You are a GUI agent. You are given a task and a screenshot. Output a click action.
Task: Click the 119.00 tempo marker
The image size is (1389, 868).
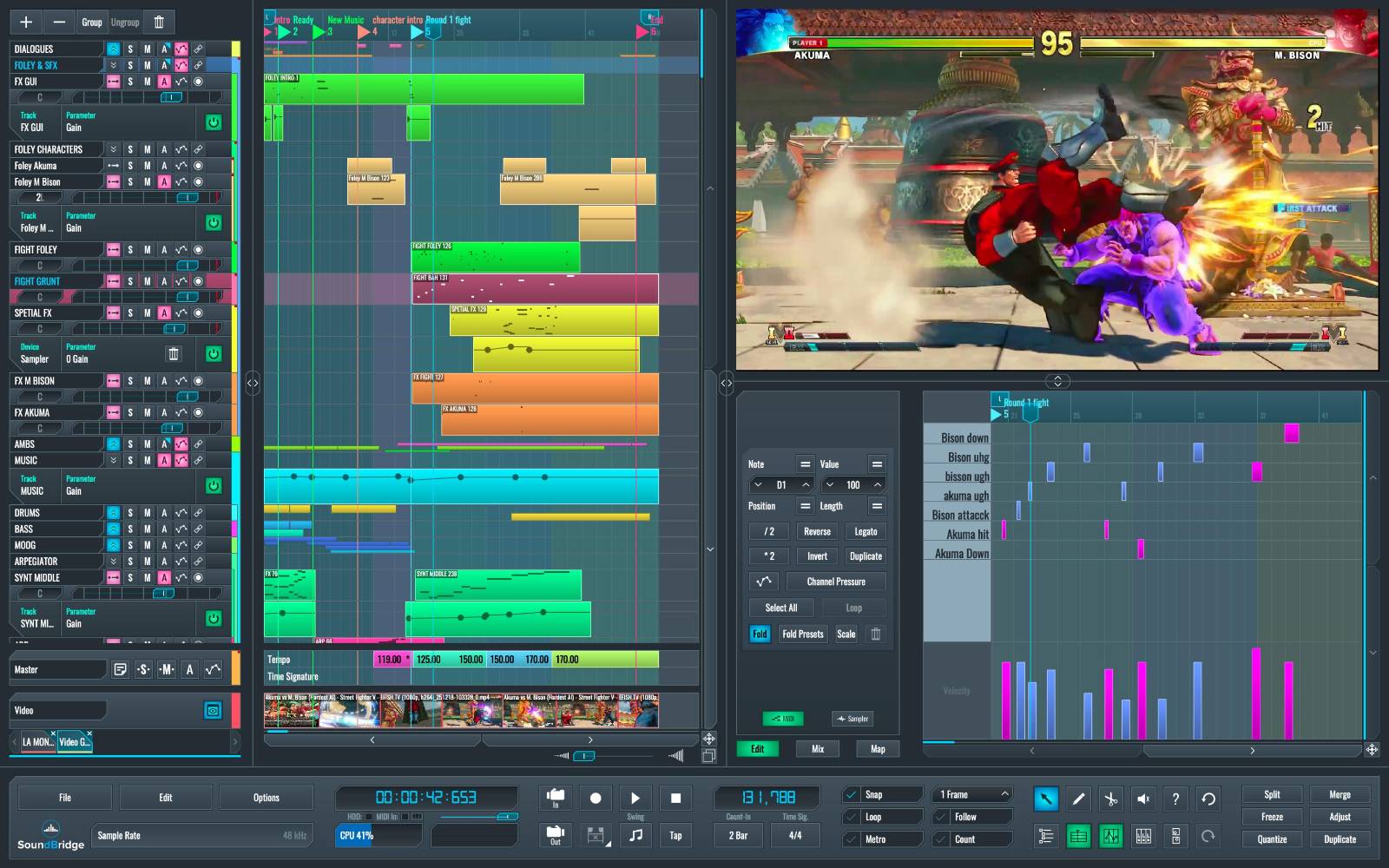(392, 660)
